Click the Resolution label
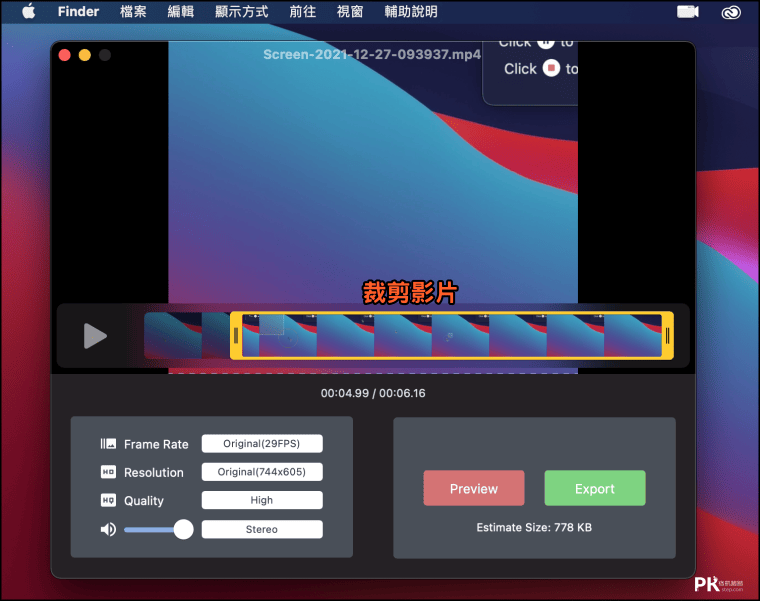The height and width of the screenshot is (601, 760). pos(154,472)
